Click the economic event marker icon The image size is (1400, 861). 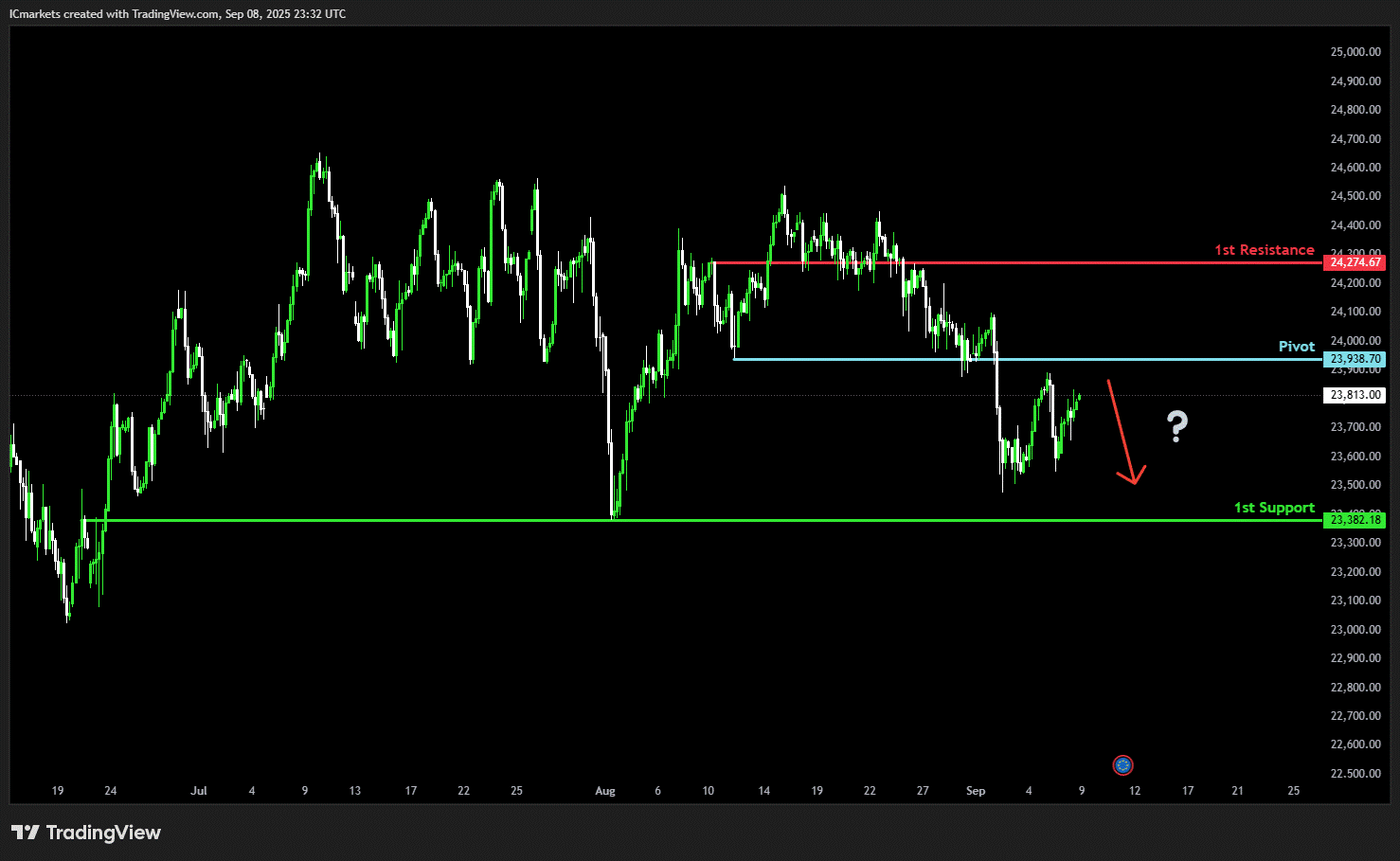tap(1122, 765)
